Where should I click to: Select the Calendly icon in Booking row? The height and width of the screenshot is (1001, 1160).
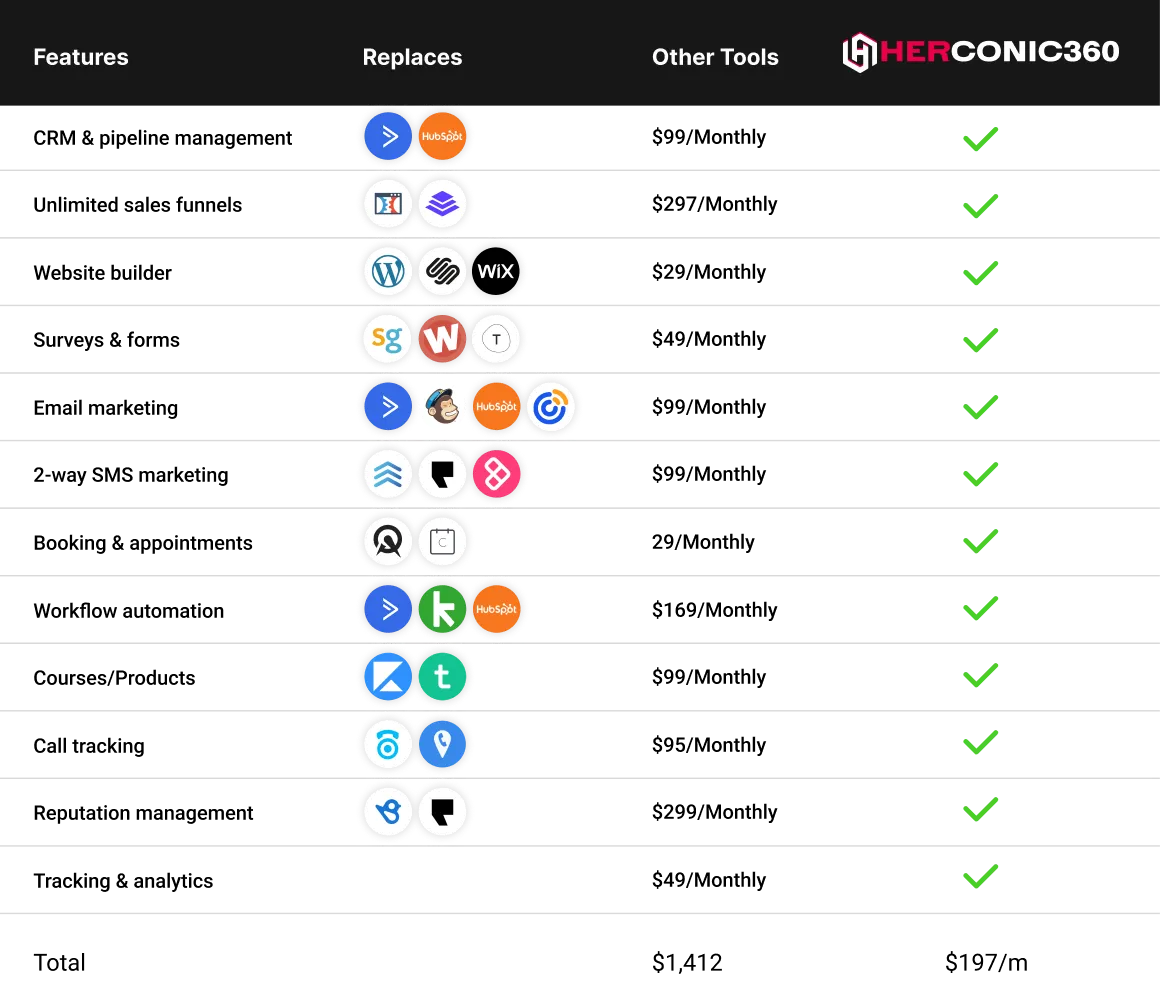coord(442,542)
